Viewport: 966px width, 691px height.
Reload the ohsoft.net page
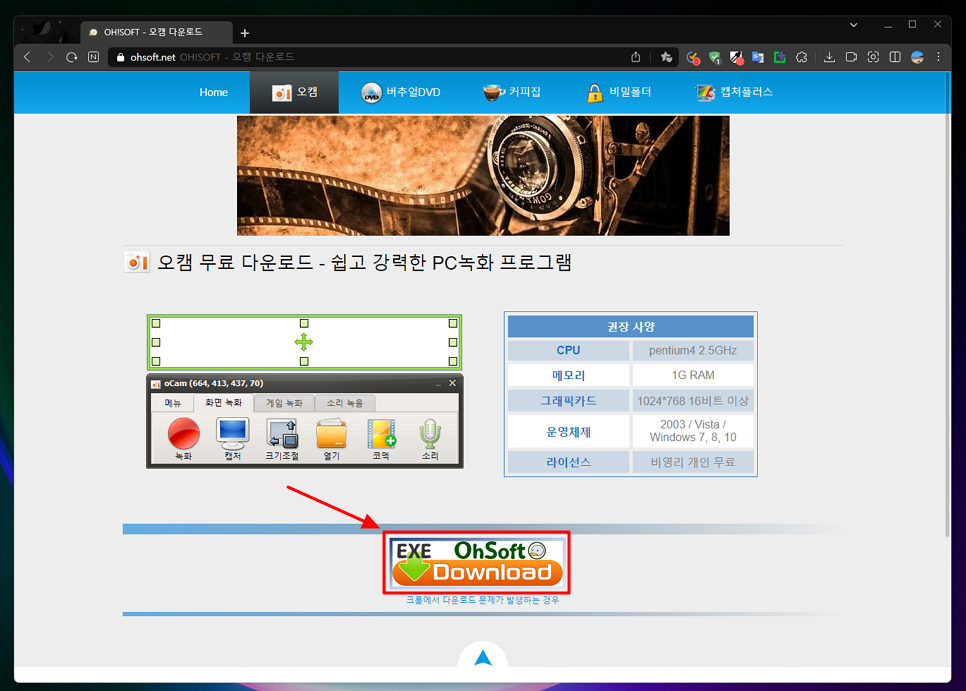71,57
